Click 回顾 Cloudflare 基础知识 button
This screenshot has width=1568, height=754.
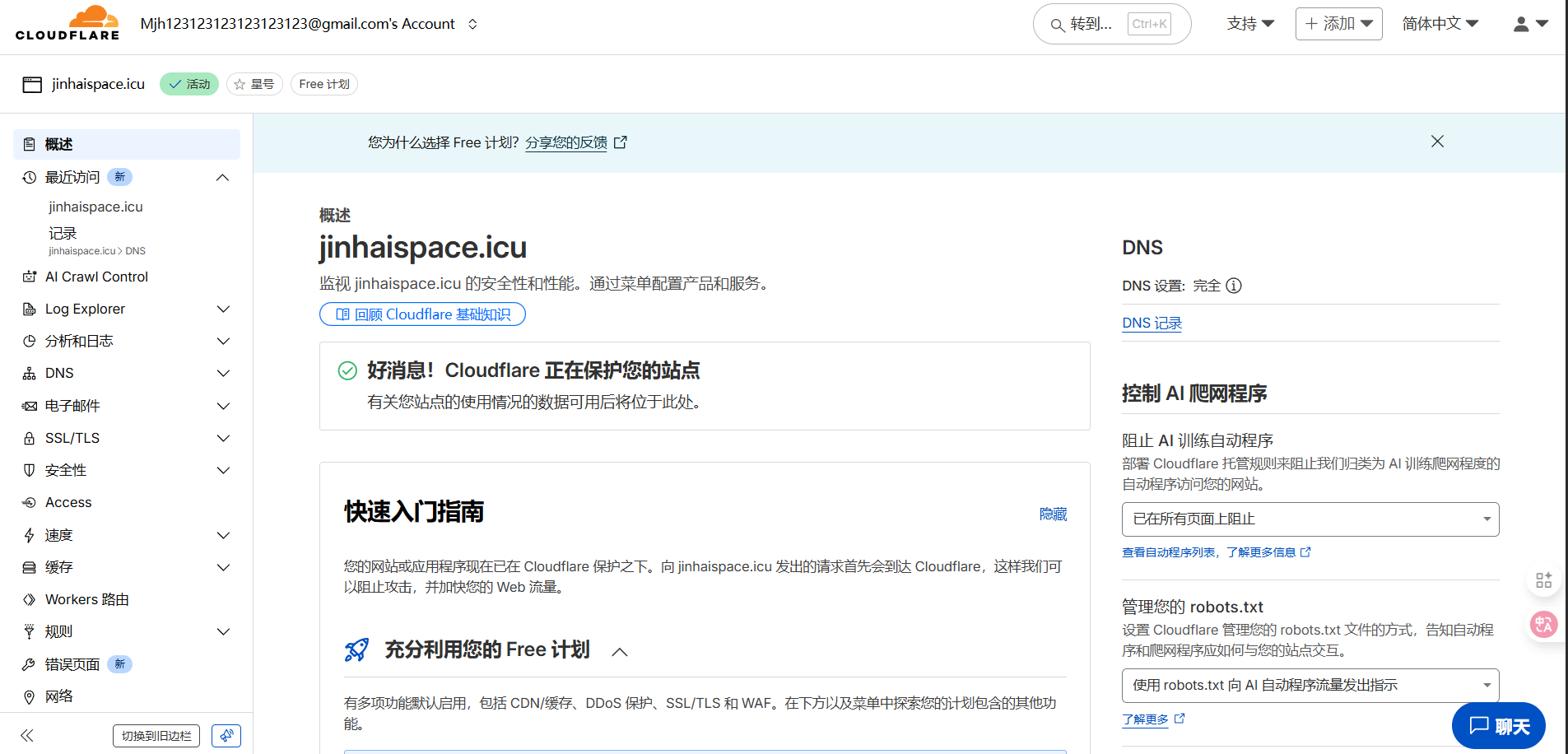pyautogui.click(x=422, y=314)
